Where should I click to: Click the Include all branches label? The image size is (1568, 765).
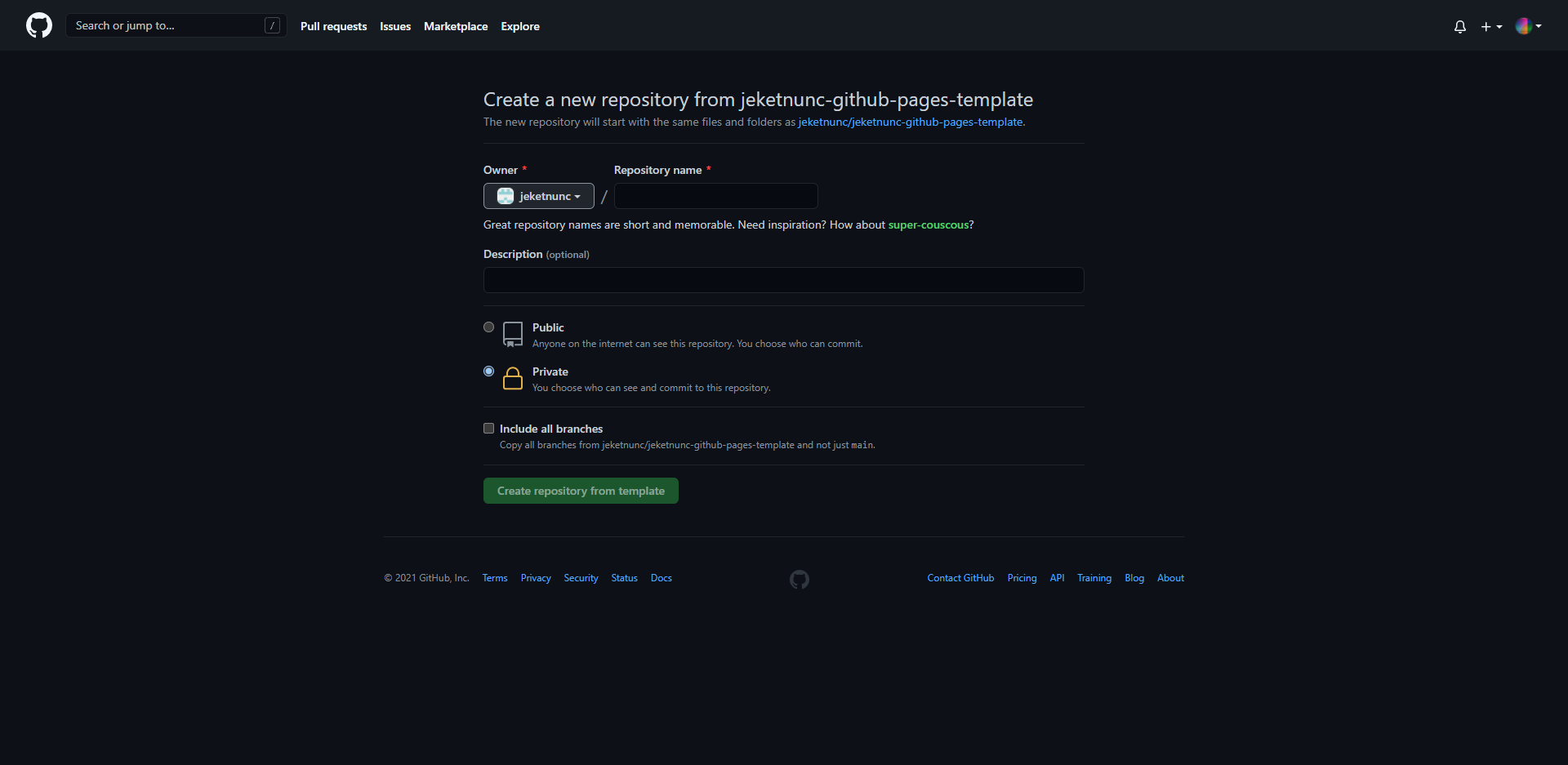click(x=551, y=429)
